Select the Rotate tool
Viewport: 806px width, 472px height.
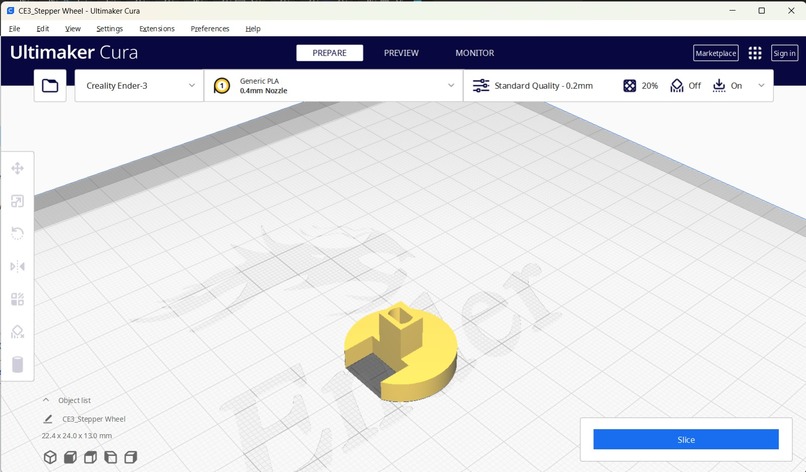pyautogui.click(x=17, y=233)
